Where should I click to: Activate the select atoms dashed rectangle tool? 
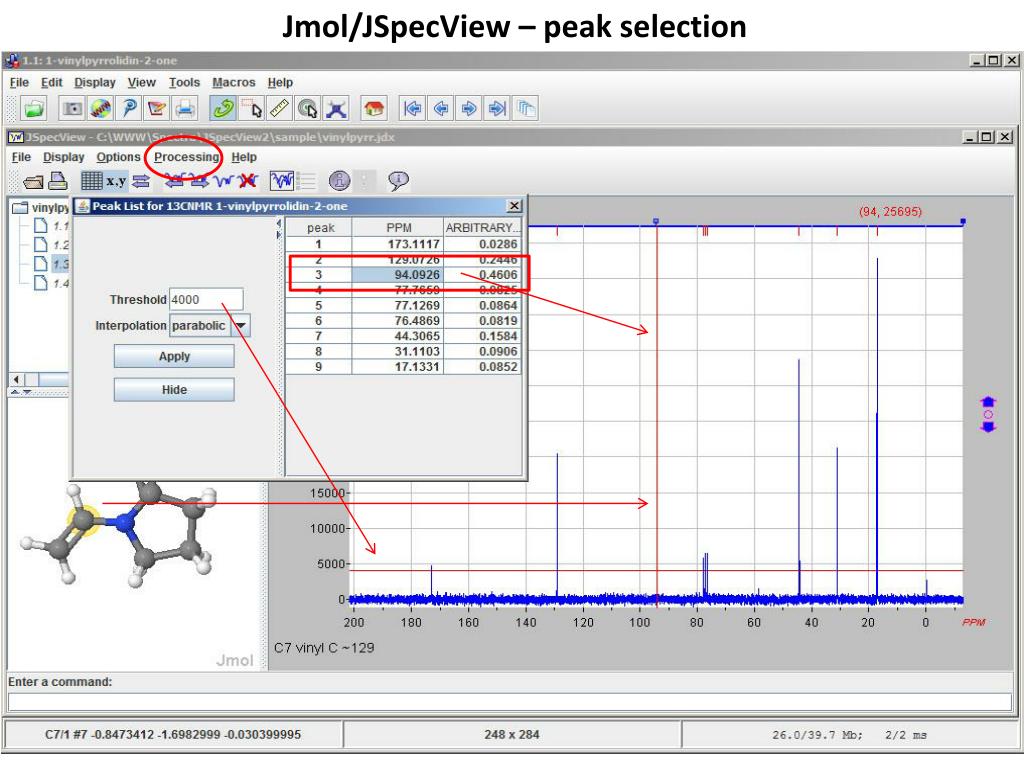[x=251, y=108]
